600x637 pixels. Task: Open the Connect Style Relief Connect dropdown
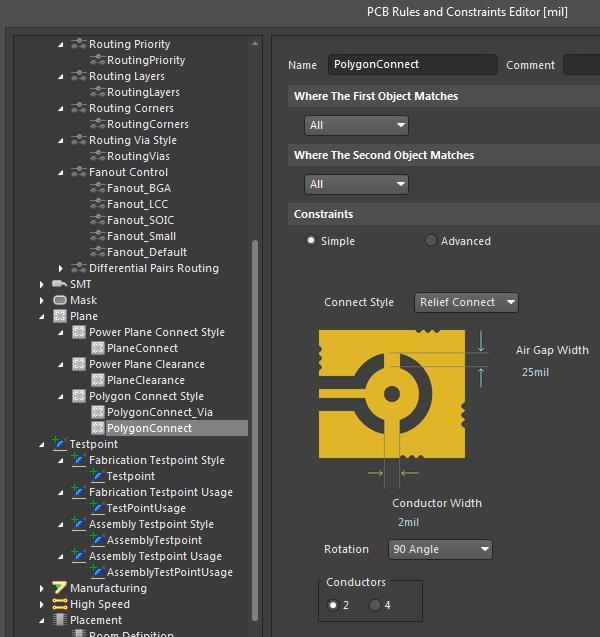(466, 302)
